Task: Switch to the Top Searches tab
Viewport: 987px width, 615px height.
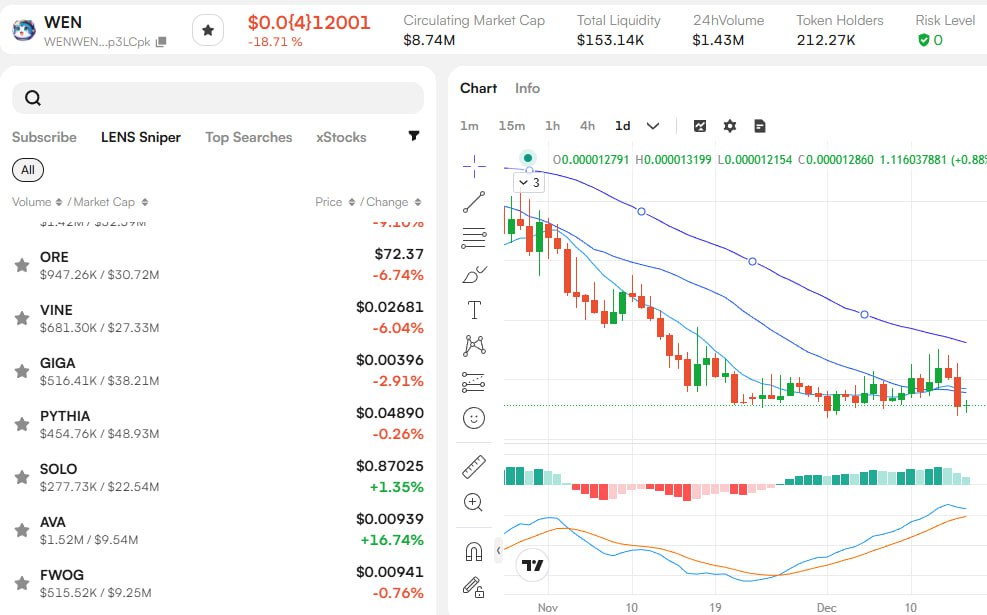Action: pos(249,137)
